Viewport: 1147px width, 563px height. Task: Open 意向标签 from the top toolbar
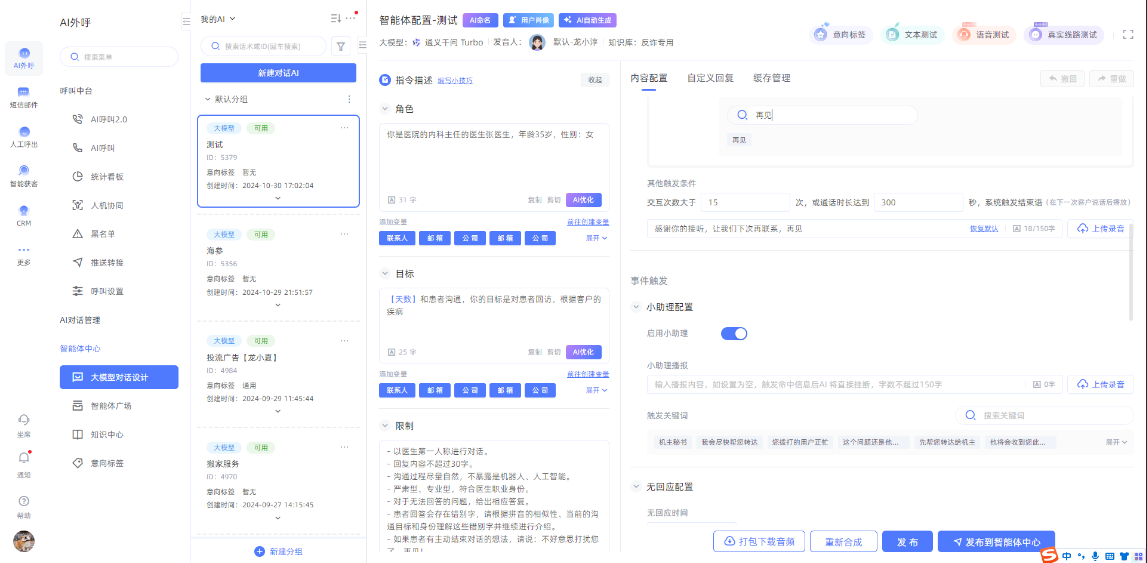pos(841,35)
